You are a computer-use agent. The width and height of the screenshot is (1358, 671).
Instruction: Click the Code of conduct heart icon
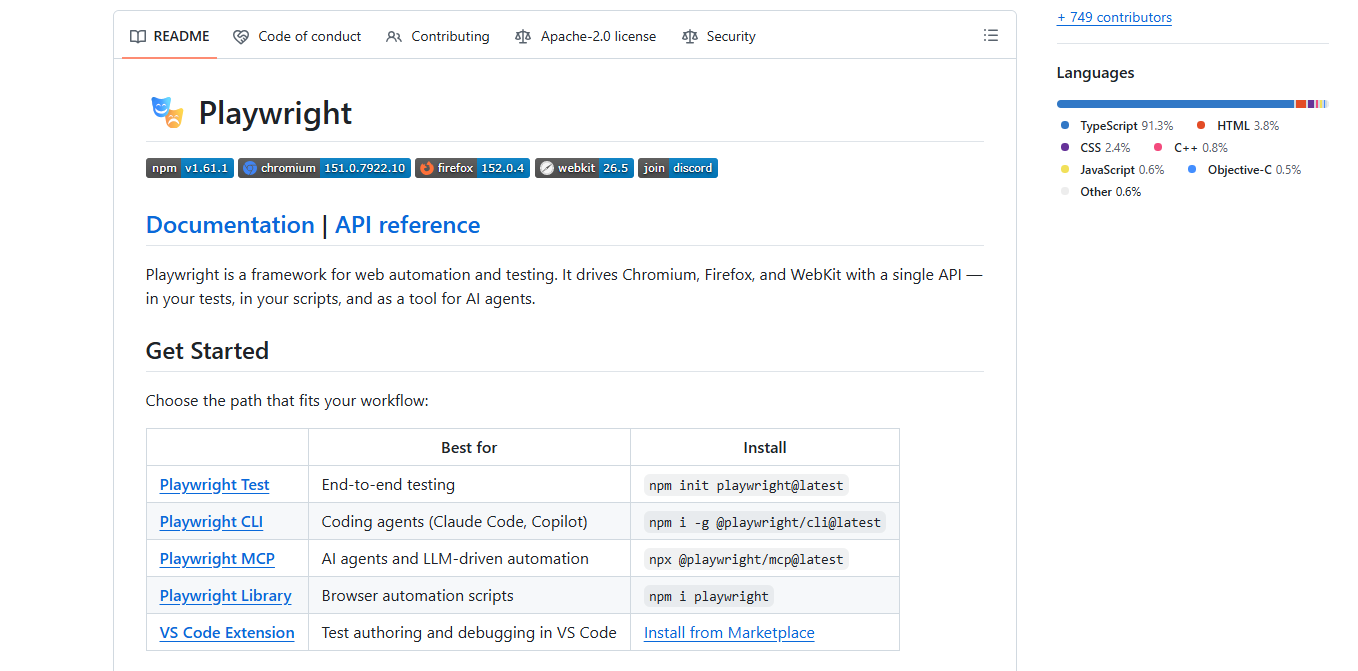click(241, 37)
